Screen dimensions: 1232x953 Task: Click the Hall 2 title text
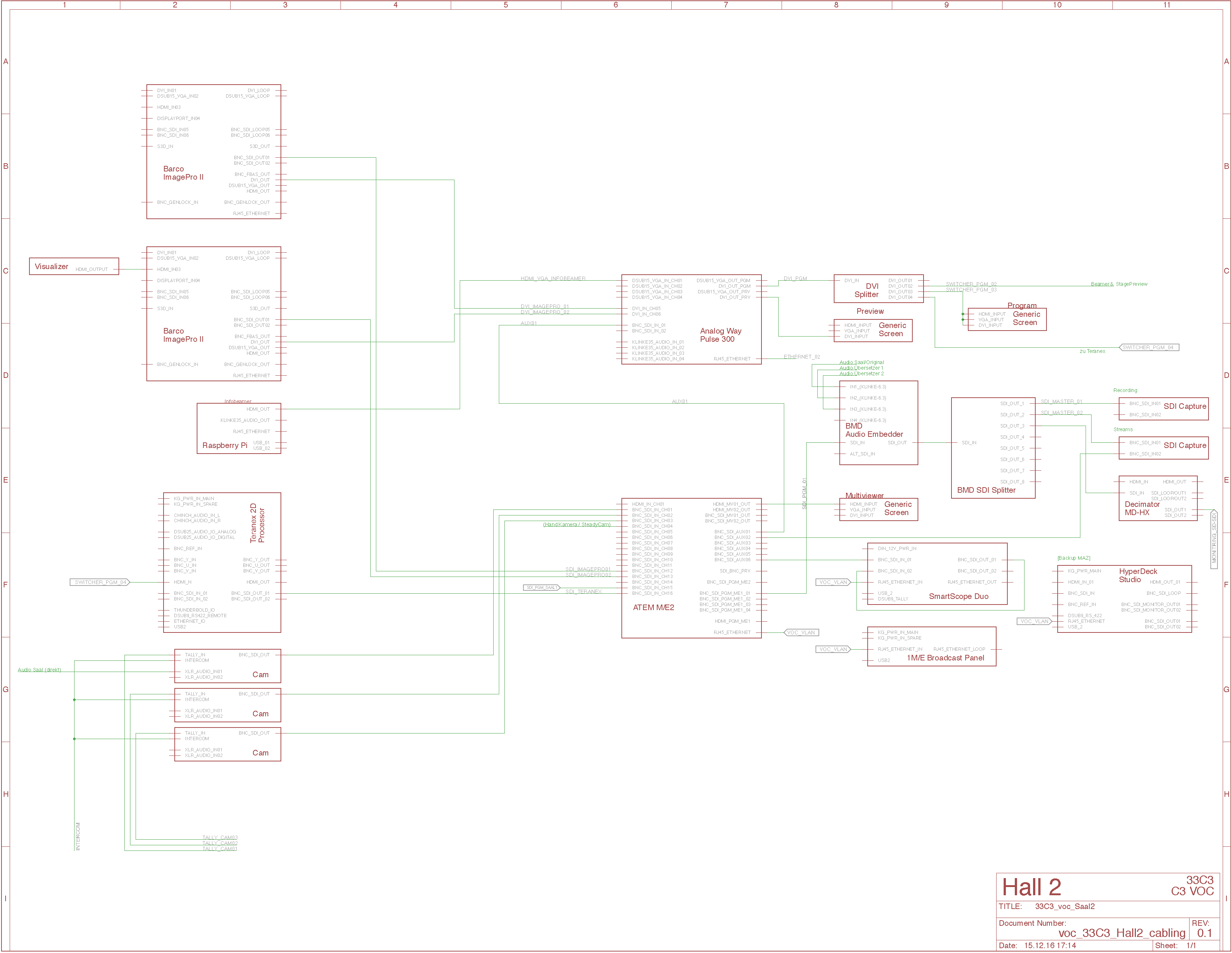coord(1031,887)
